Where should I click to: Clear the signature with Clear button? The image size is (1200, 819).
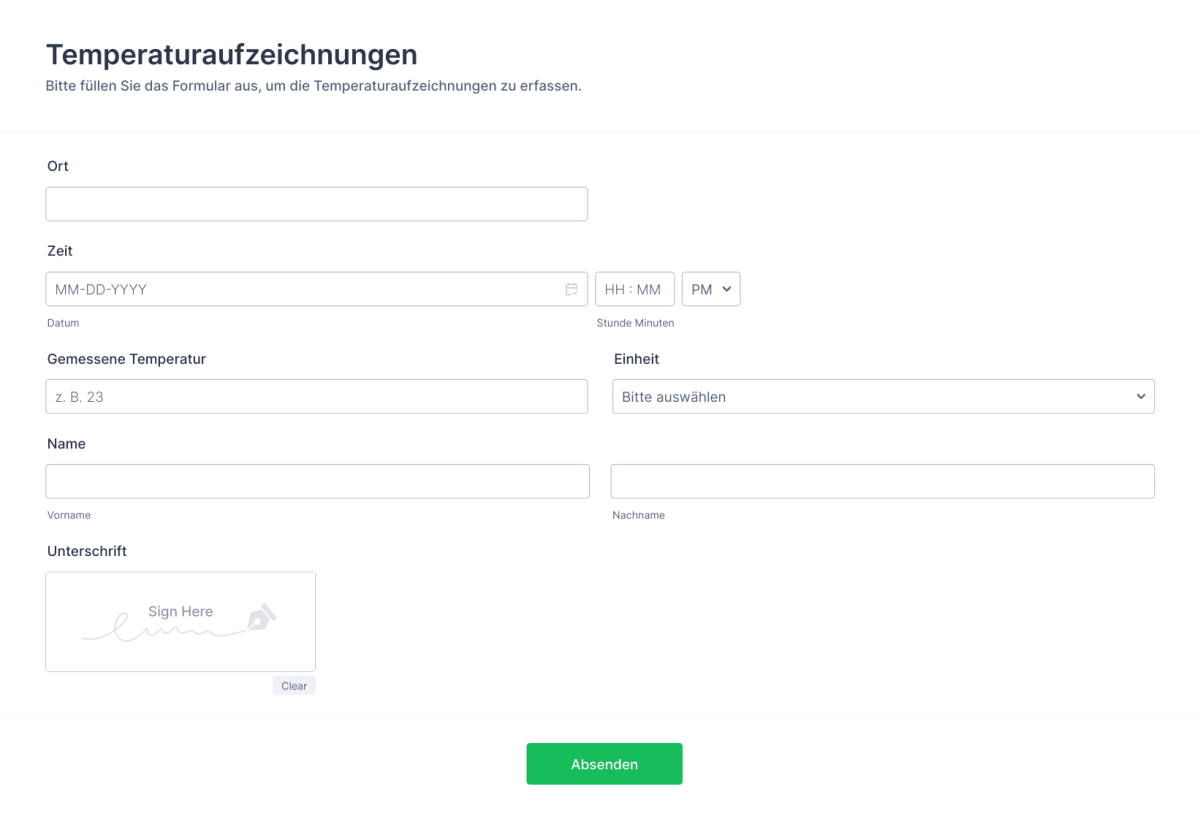click(x=294, y=685)
